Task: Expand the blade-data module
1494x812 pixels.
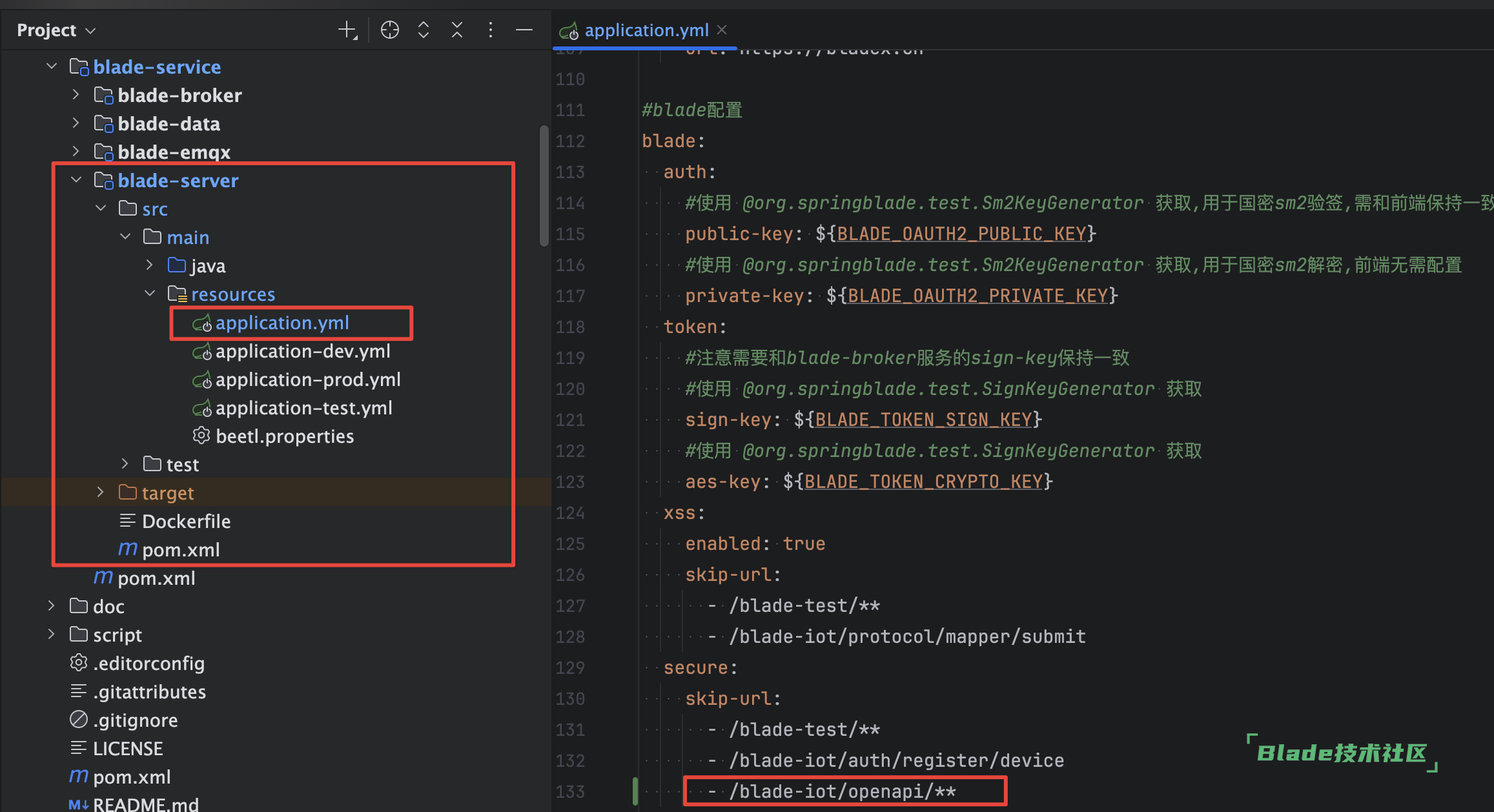Action: coord(76,123)
